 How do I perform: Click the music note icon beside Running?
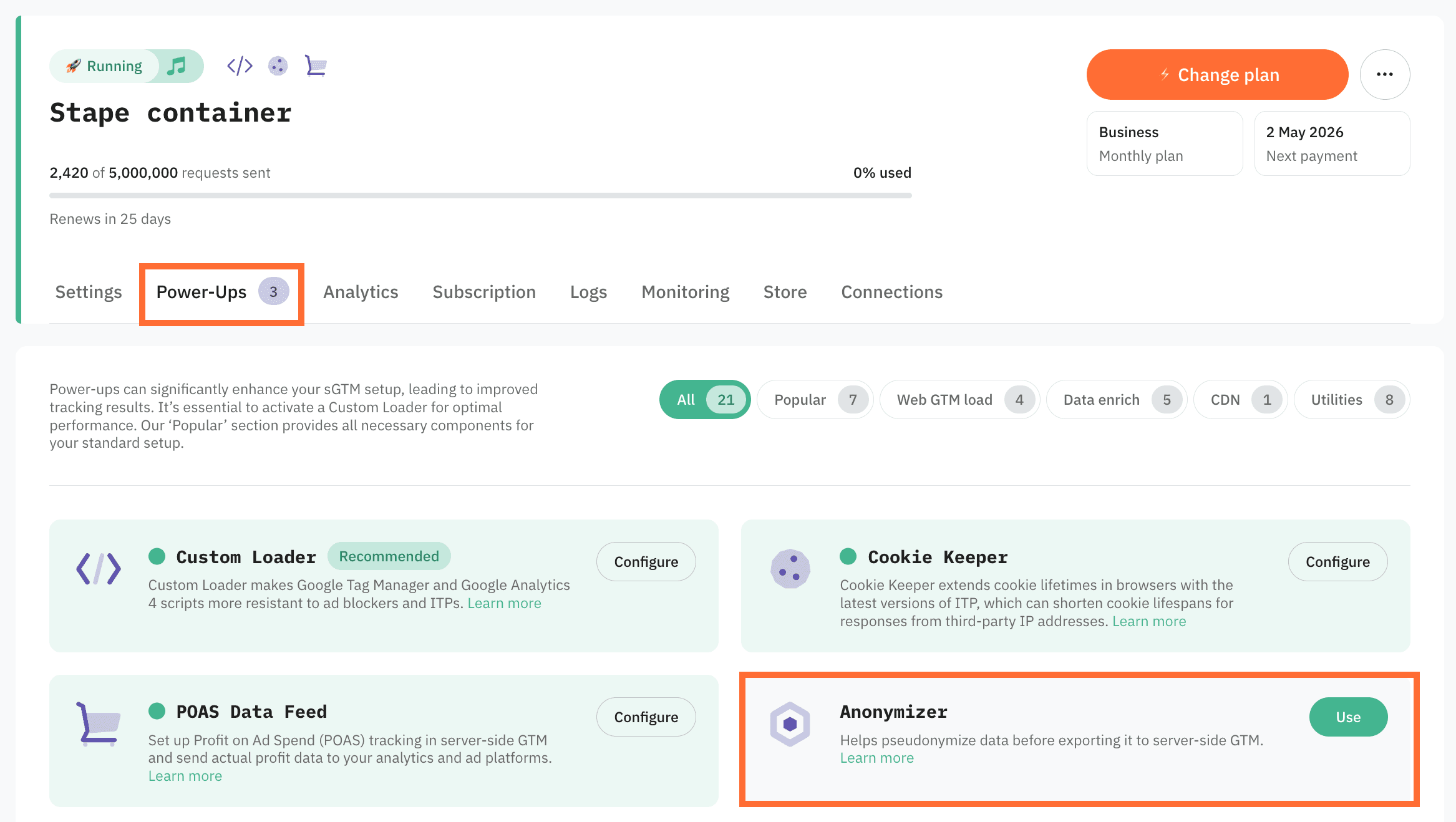tap(177, 65)
